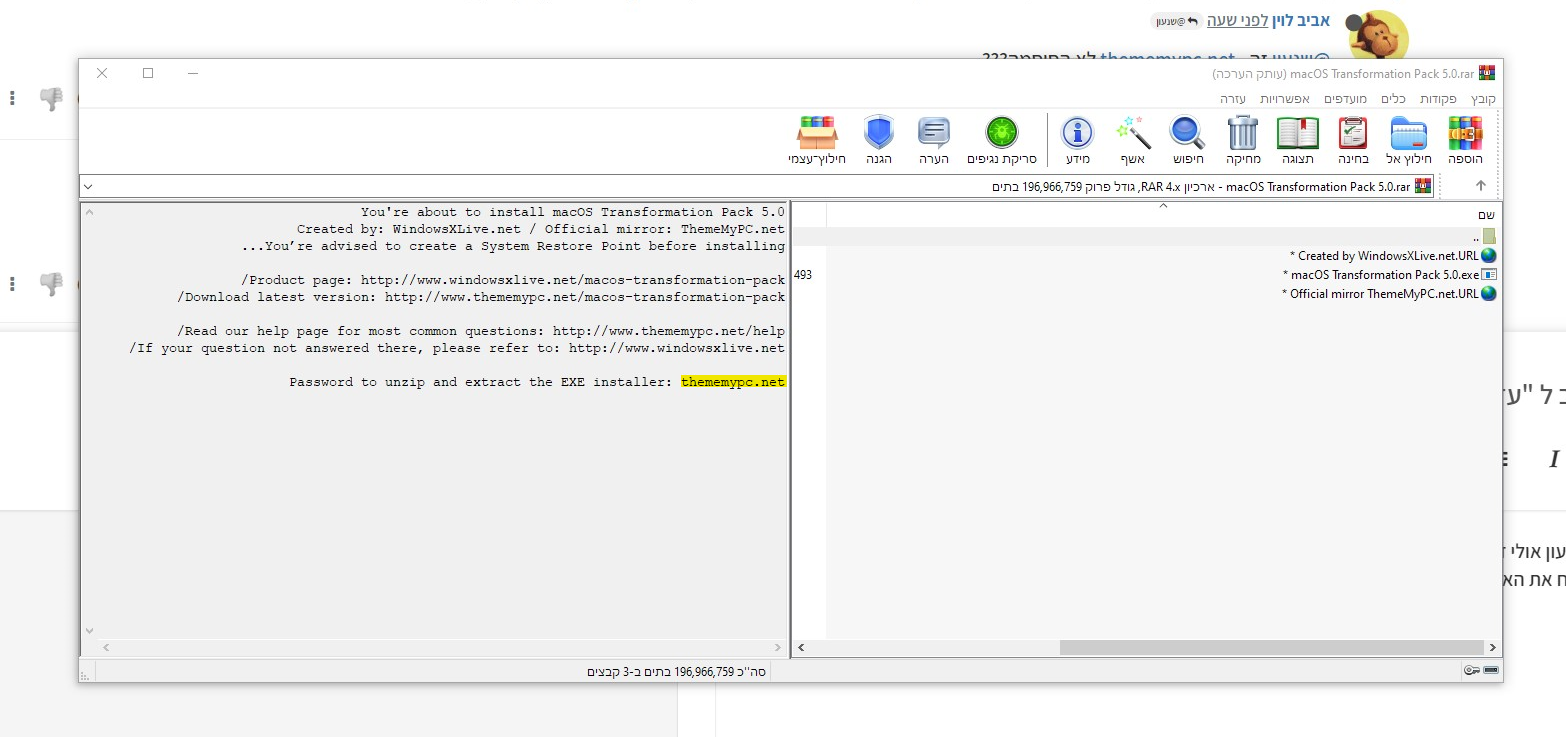
Task: Click the monkey avatar in the forum page
Action: click(x=1378, y=38)
